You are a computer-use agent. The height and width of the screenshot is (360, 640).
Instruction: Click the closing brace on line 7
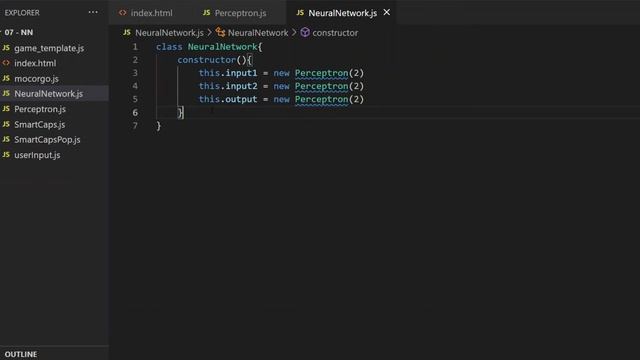click(x=159, y=126)
